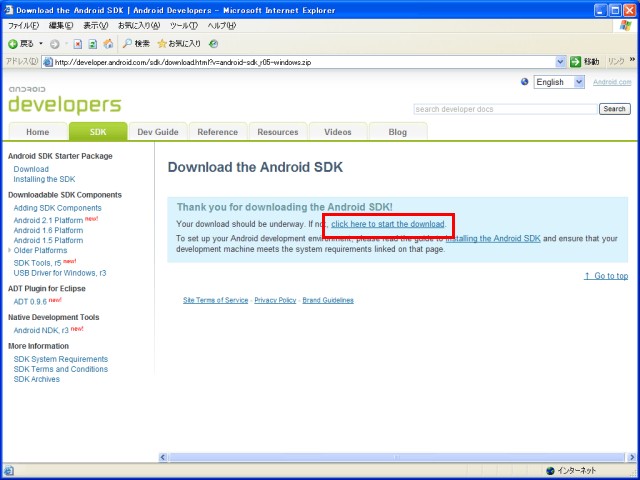Open the Site Terms of Service link

(x=216, y=300)
